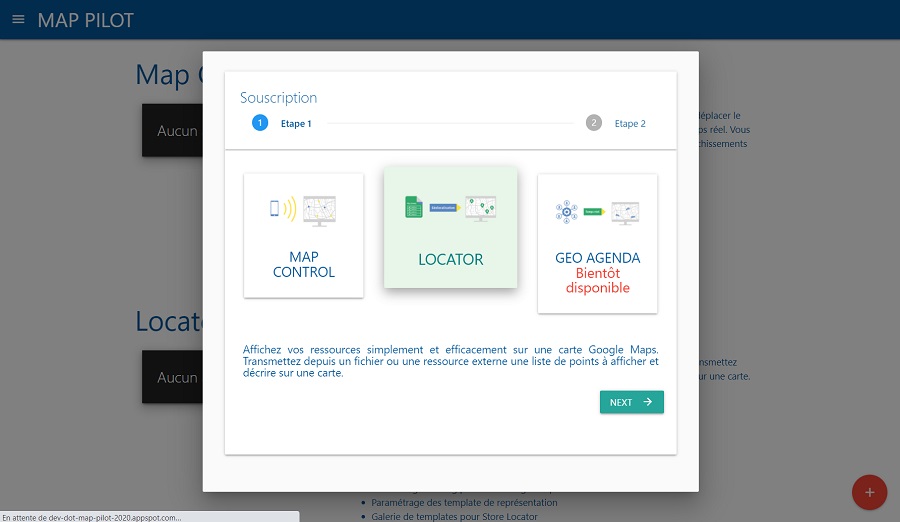The width and height of the screenshot is (900, 522).
Task: Click the Souscription dialog heading
Action: coord(278,98)
